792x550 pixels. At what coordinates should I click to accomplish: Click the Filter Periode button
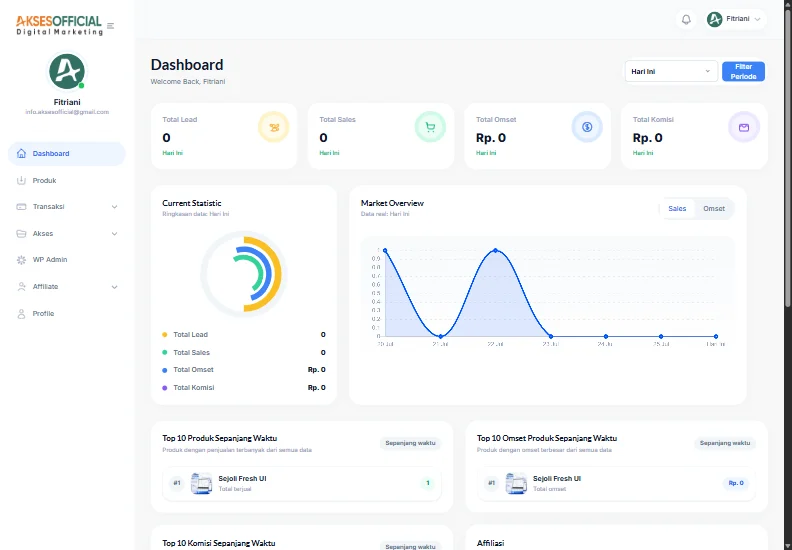pos(743,71)
